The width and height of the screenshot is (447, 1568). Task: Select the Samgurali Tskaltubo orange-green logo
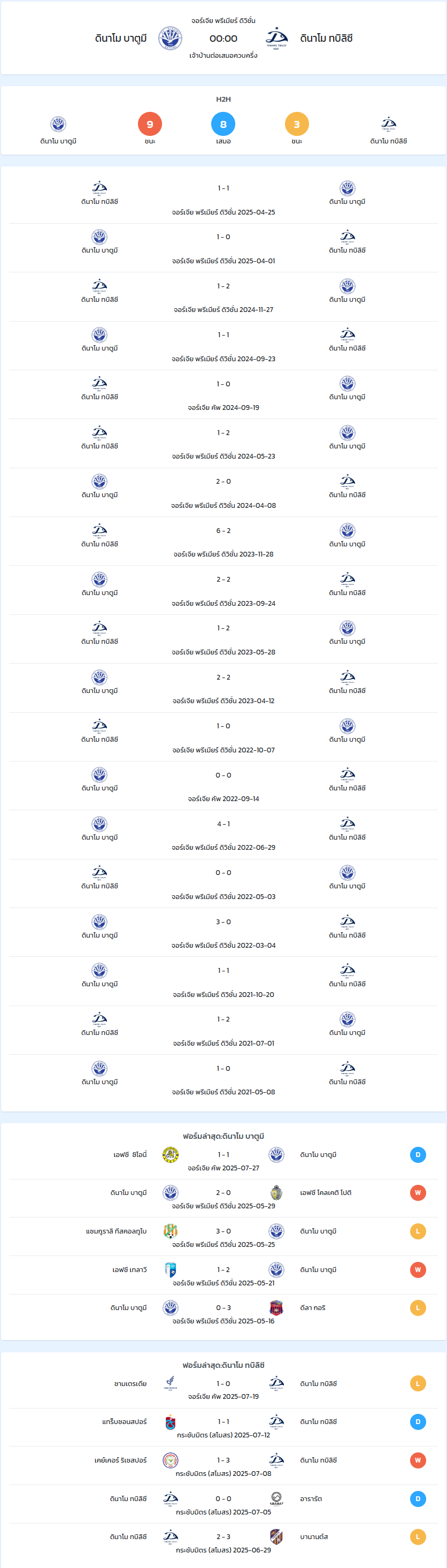tap(171, 1231)
